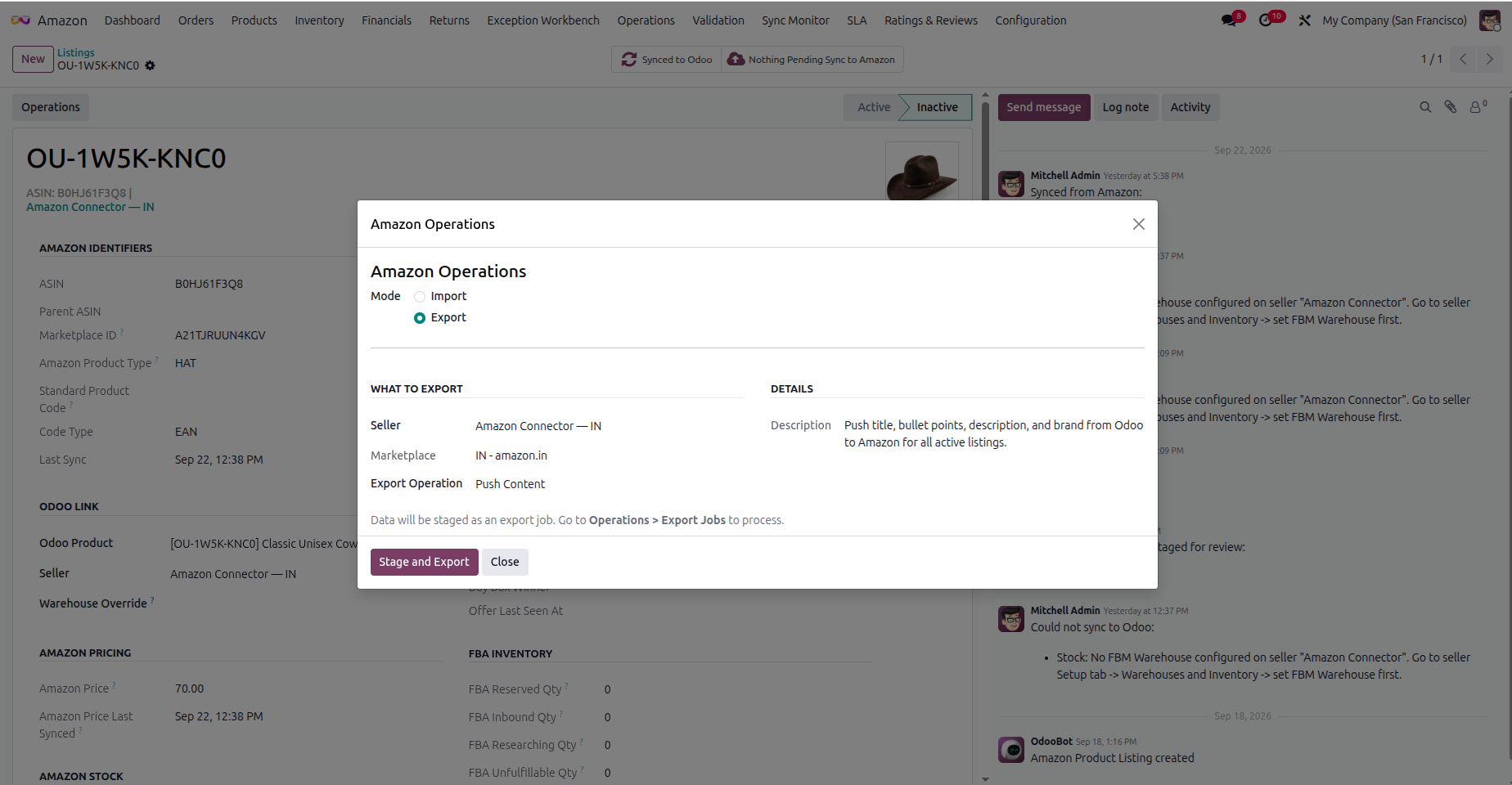1512x785 pixels.
Task: Open the Amazon app home icon
Action: click(20, 20)
